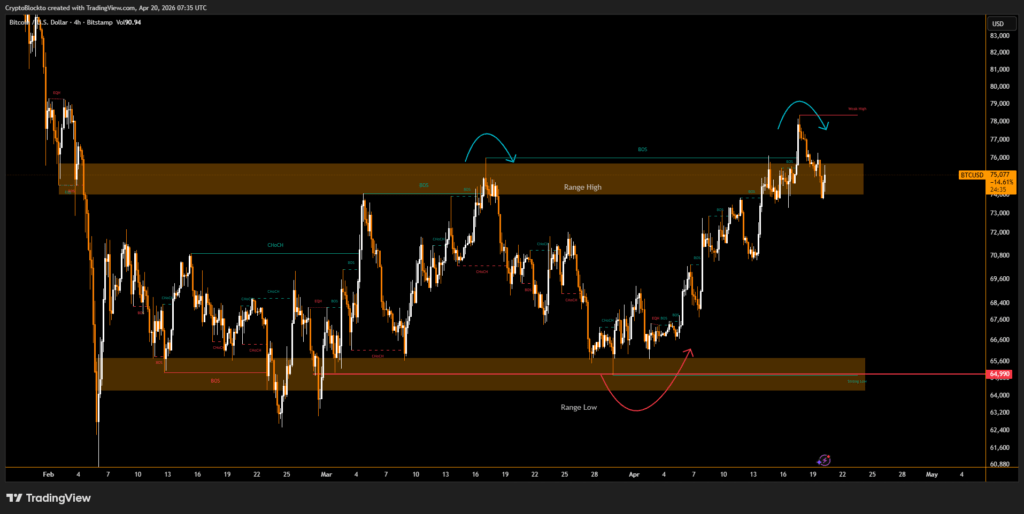Click the May label on time axis

[931, 475]
